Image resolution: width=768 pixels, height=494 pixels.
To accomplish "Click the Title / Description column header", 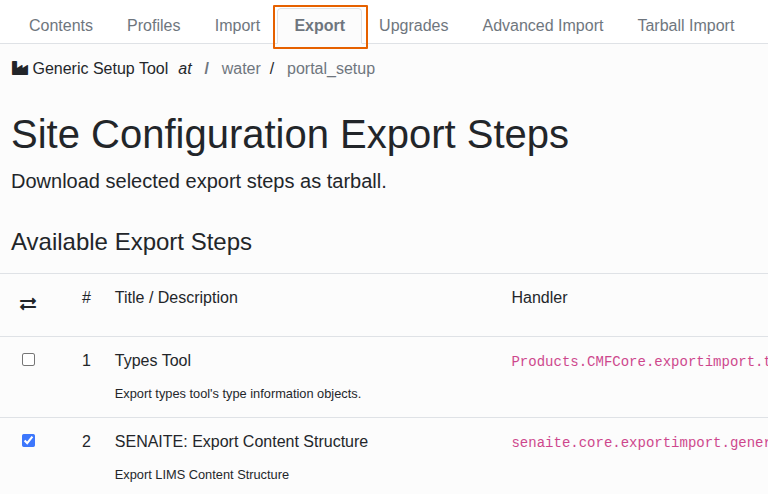I will click(176, 298).
